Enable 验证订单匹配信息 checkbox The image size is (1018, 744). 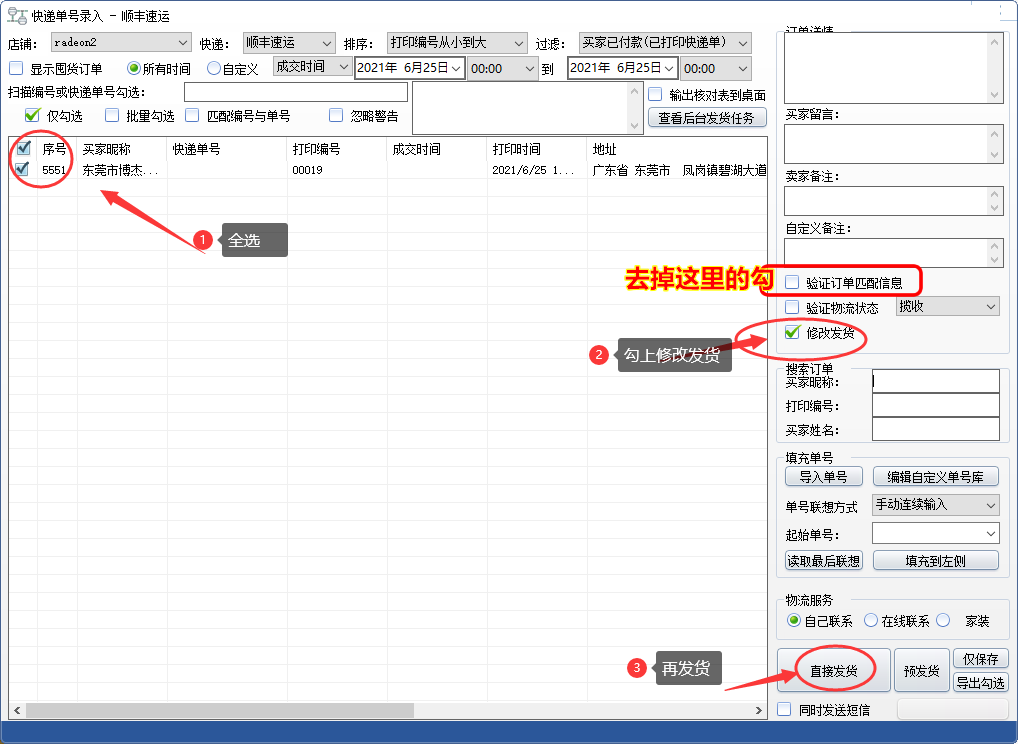point(793,283)
